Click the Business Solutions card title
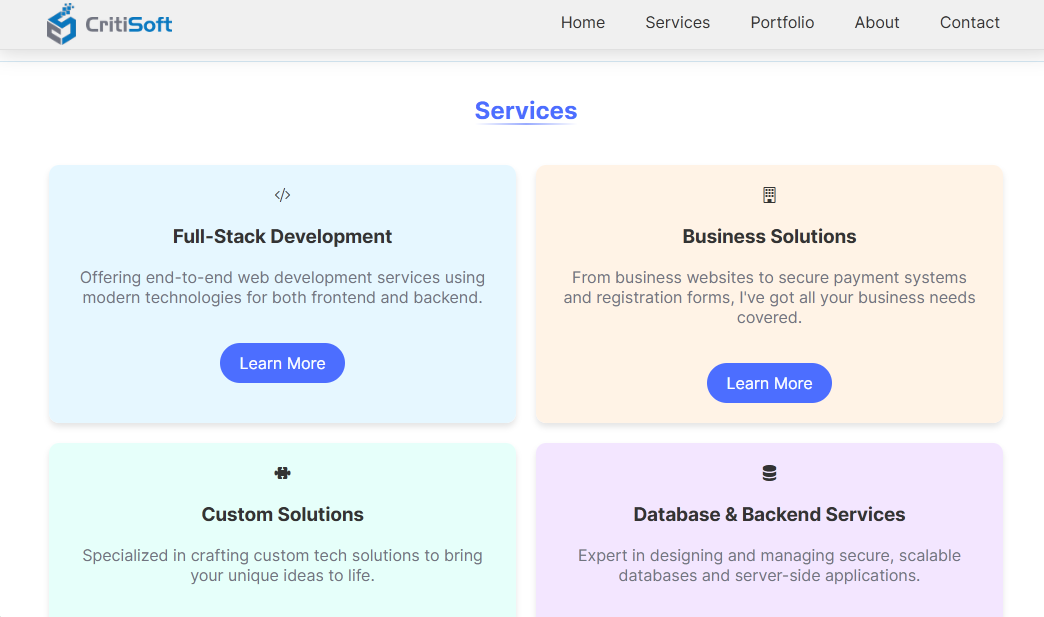The width and height of the screenshot is (1044, 617). (x=769, y=237)
